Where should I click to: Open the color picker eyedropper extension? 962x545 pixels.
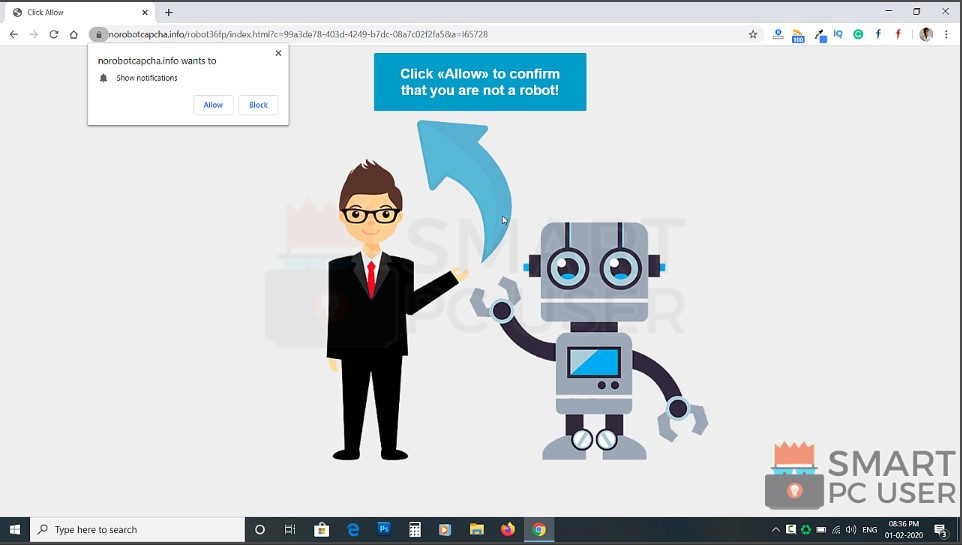click(820, 35)
